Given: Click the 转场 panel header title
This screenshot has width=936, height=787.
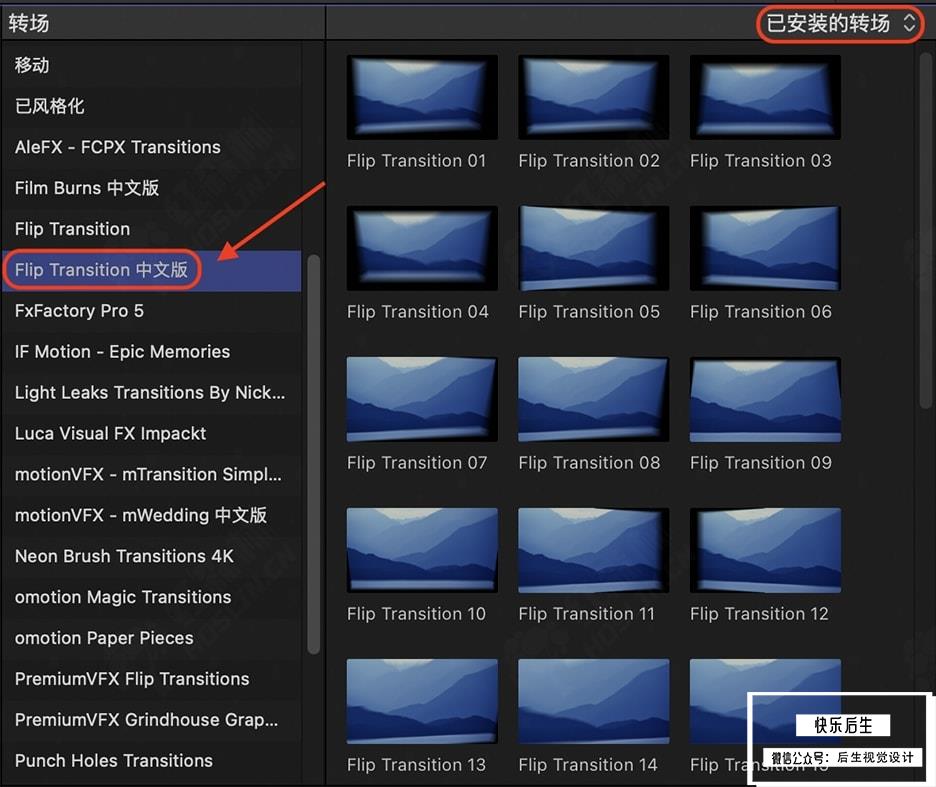Looking at the screenshot, I should 29,23.
